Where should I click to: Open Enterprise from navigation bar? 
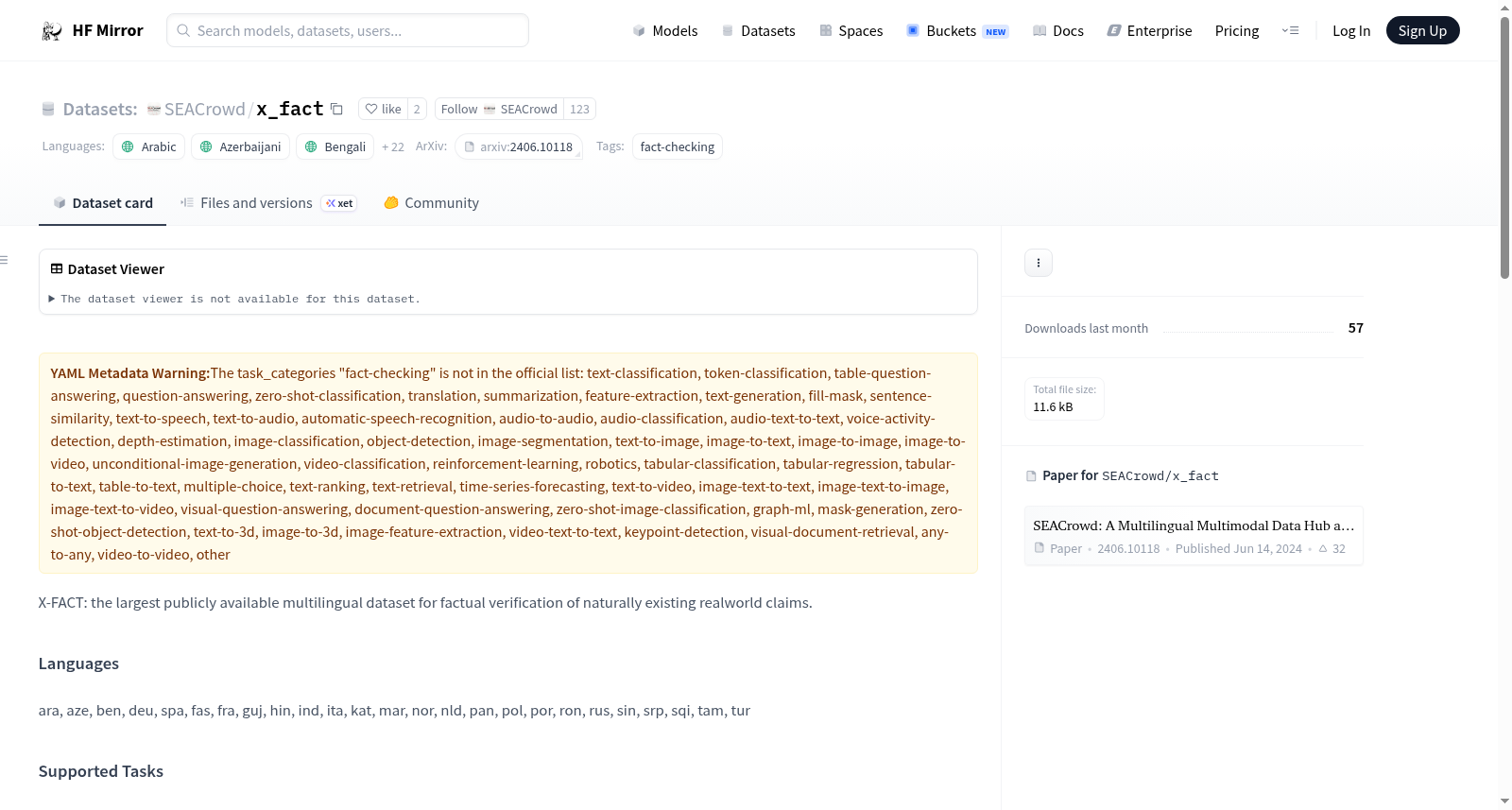pyautogui.click(x=1149, y=31)
